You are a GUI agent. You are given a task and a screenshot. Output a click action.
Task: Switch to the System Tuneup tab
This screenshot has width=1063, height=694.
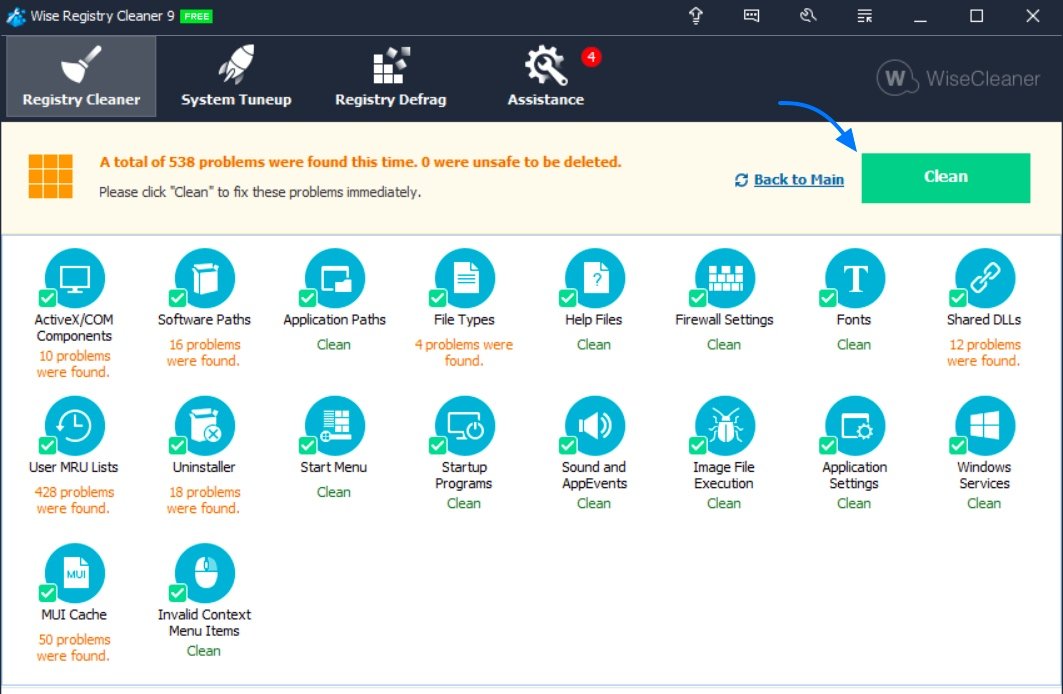click(x=236, y=77)
